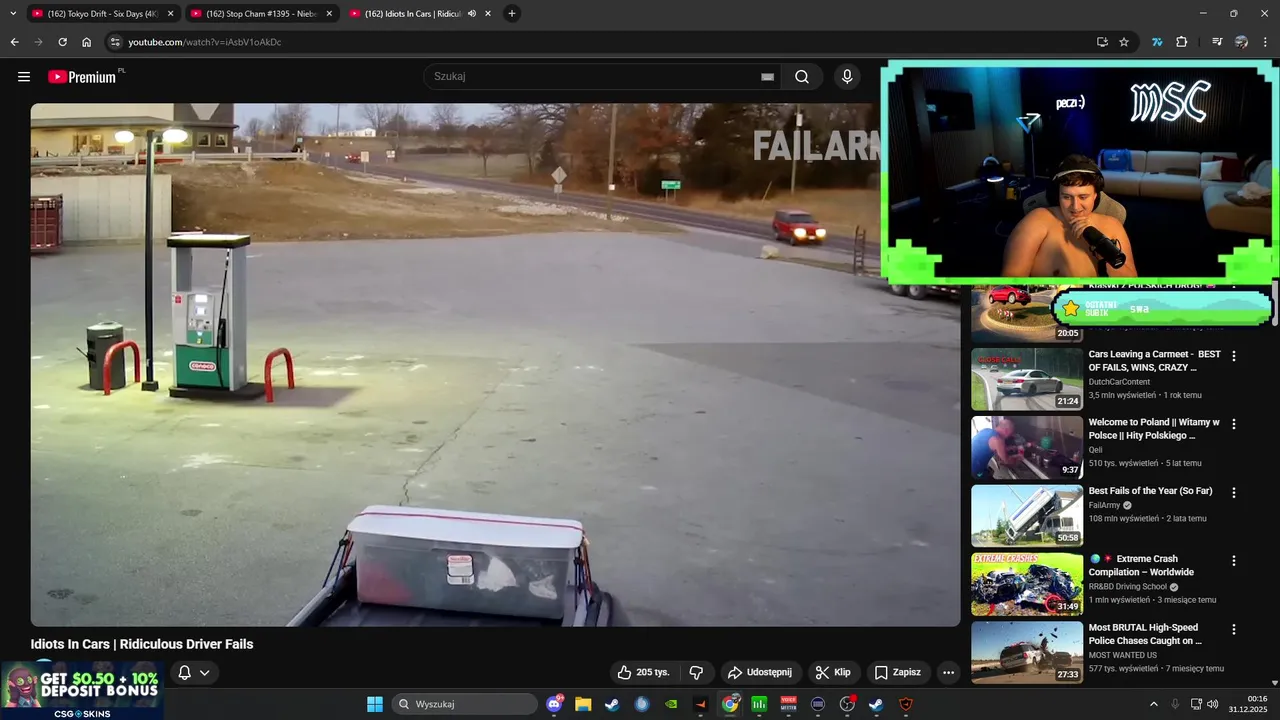The height and width of the screenshot is (720, 1280).
Task: Click the Idiots In Cars video title
Action: 142,644
